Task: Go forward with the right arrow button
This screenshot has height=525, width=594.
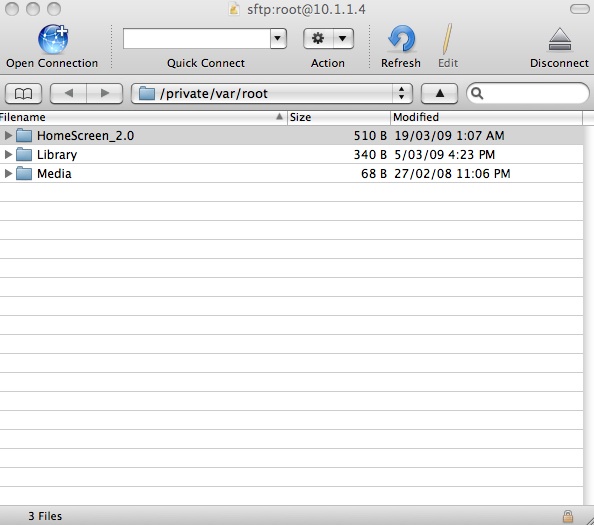Action: click(x=105, y=93)
